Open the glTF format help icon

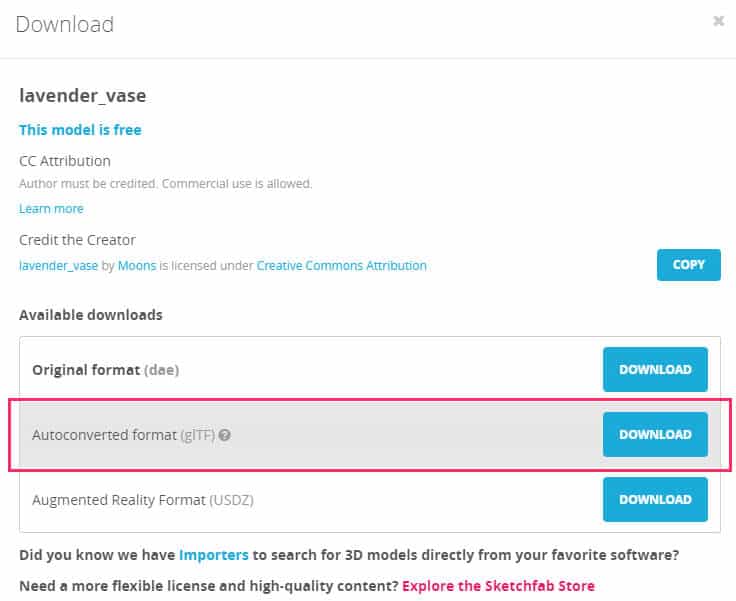click(225, 435)
